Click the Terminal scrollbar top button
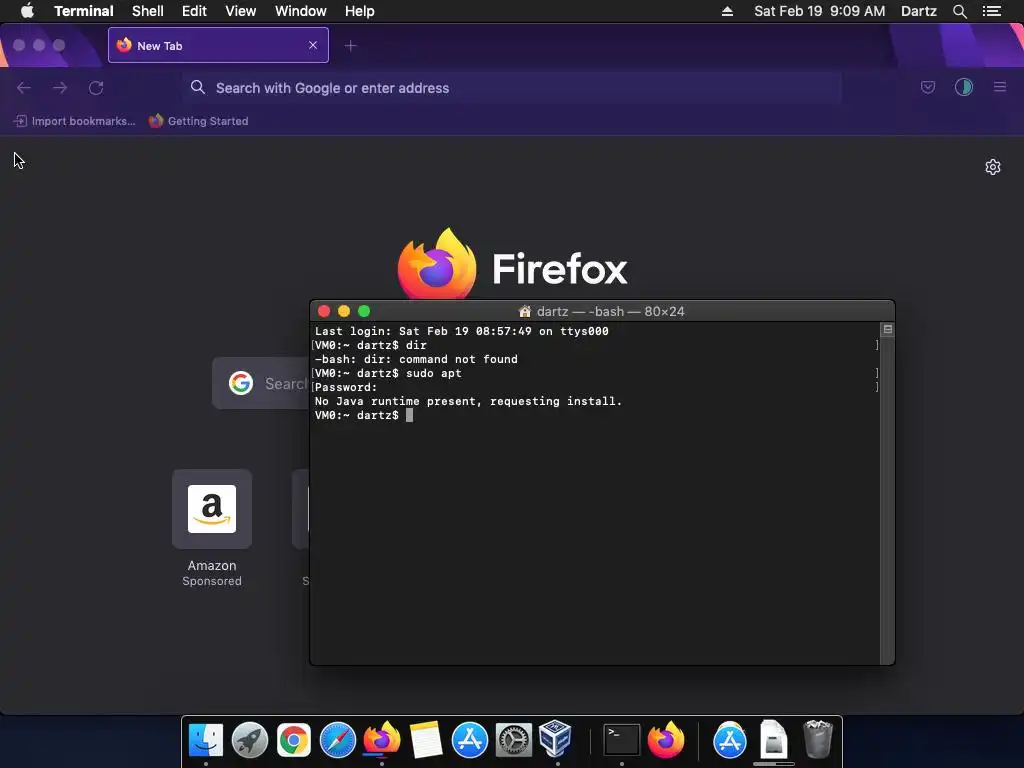Viewport: 1024px width, 768px height. click(887, 329)
